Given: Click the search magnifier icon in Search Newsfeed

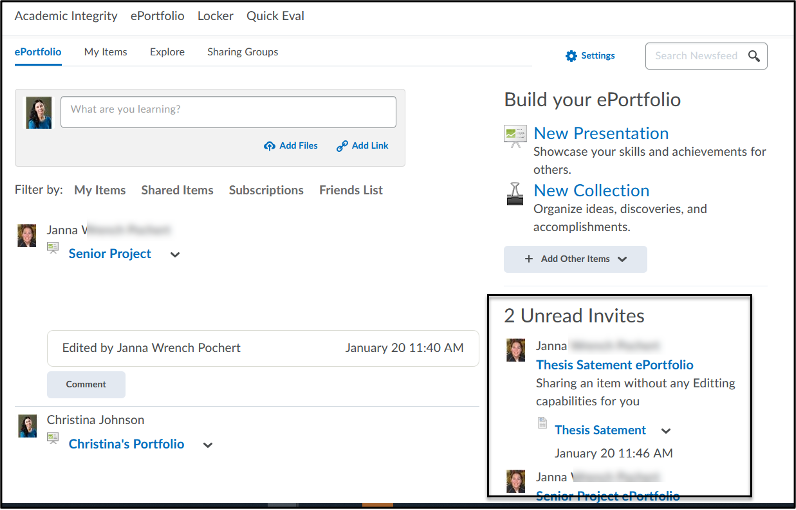Looking at the screenshot, I should [755, 56].
